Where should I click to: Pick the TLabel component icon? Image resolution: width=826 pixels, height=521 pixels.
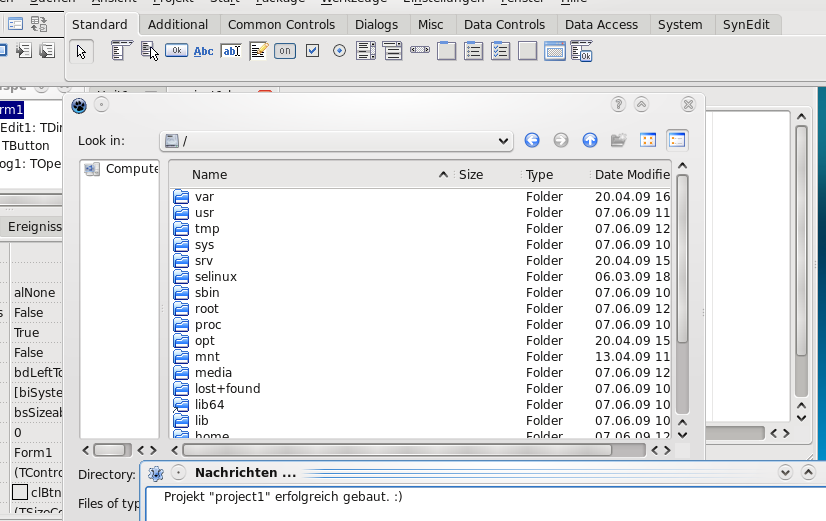[x=204, y=50]
